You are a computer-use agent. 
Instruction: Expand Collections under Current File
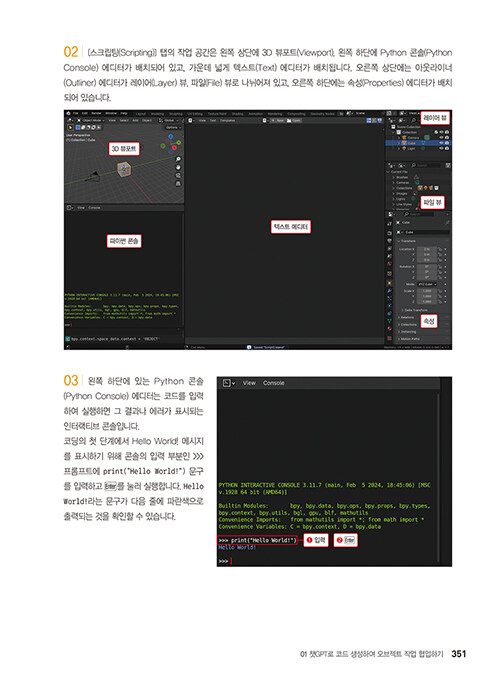coord(394,188)
